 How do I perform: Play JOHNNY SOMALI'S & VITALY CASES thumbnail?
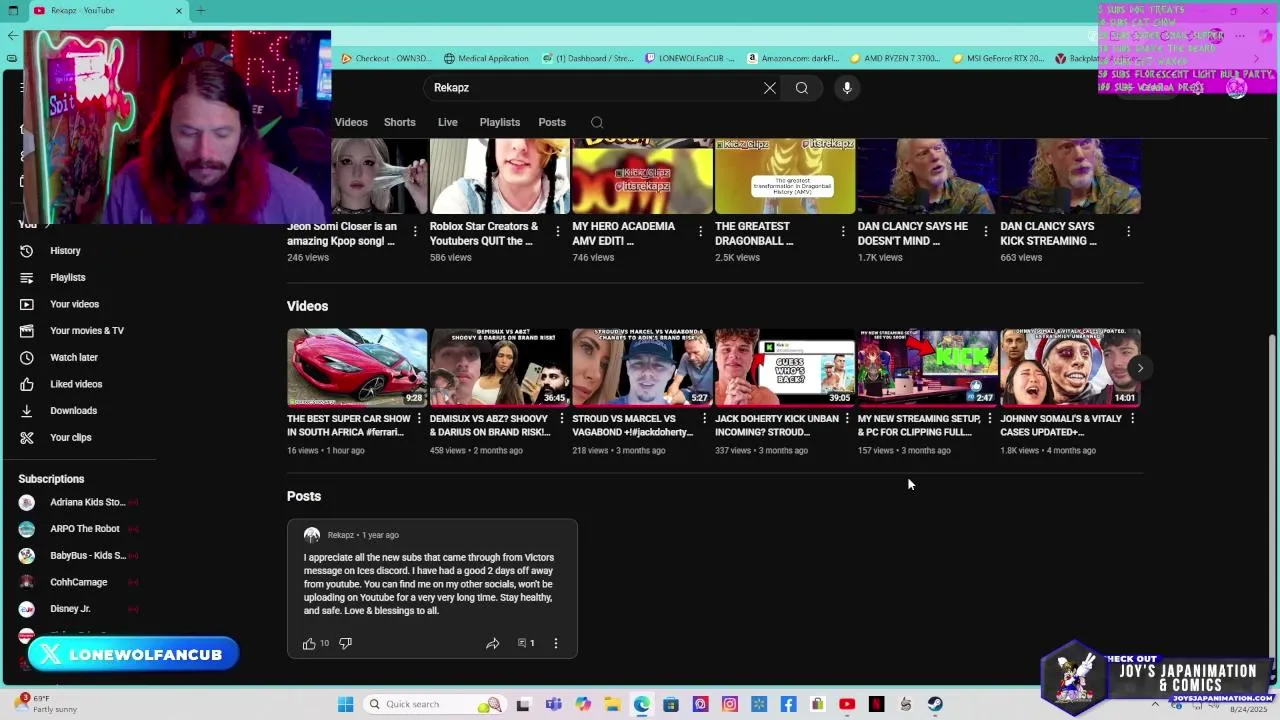click(1070, 367)
